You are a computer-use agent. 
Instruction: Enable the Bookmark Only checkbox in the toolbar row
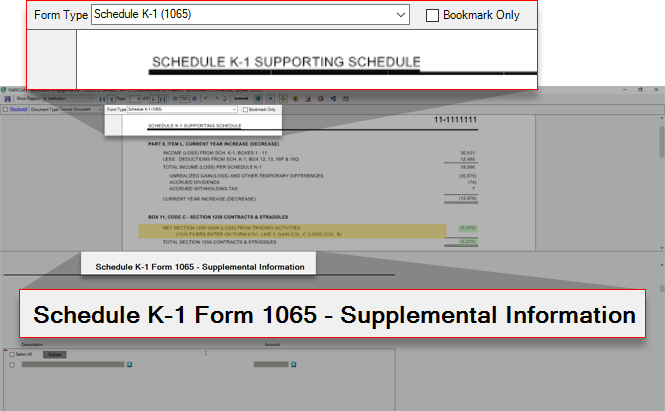click(x=245, y=109)
